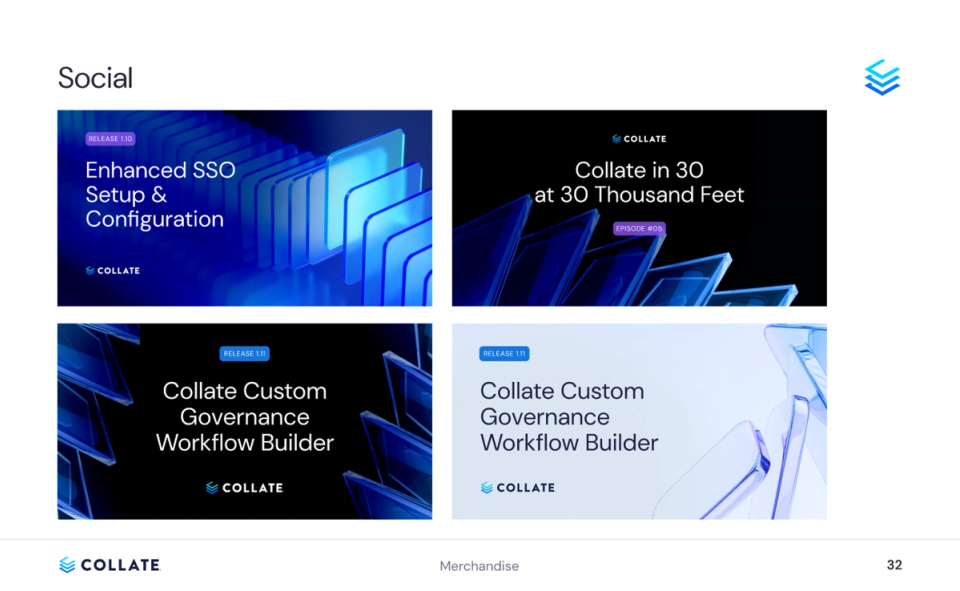Click the "Merchandise" footer label
The width and height of the screenshot is (960, 591).
[x=479, y=566]
